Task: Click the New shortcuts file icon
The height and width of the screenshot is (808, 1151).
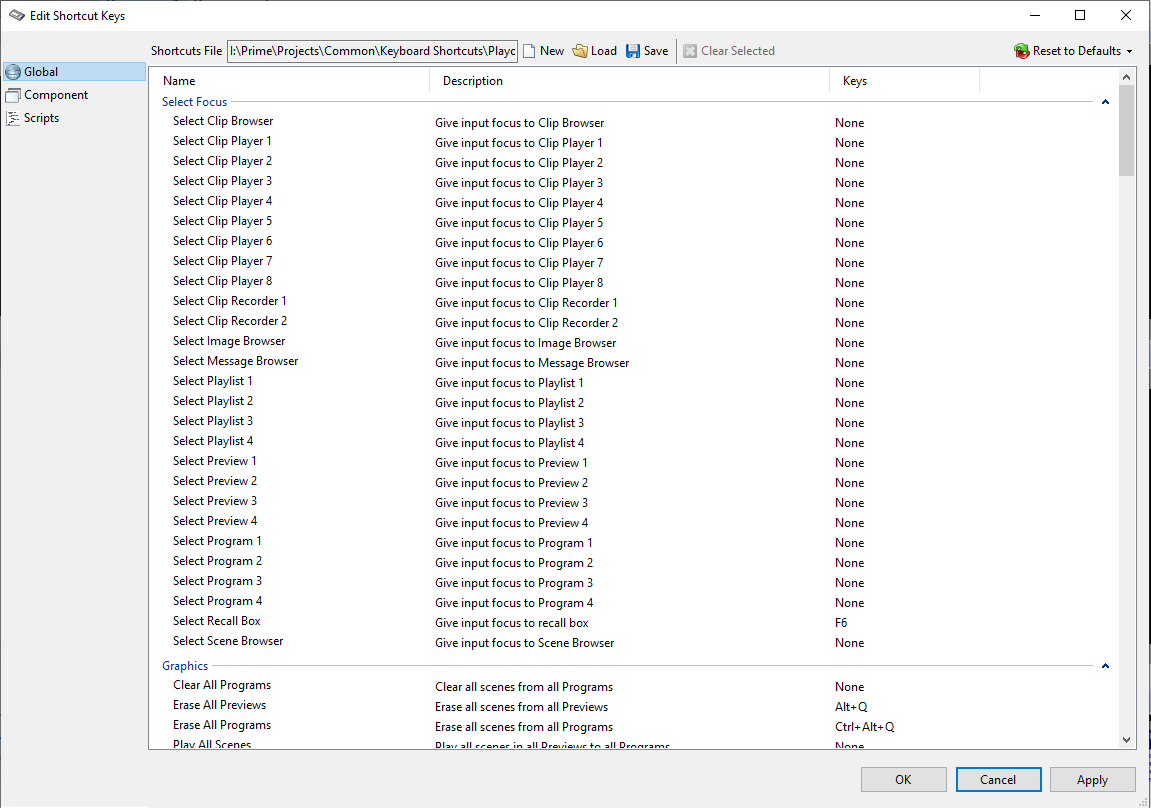Action: tap(530, 51)
